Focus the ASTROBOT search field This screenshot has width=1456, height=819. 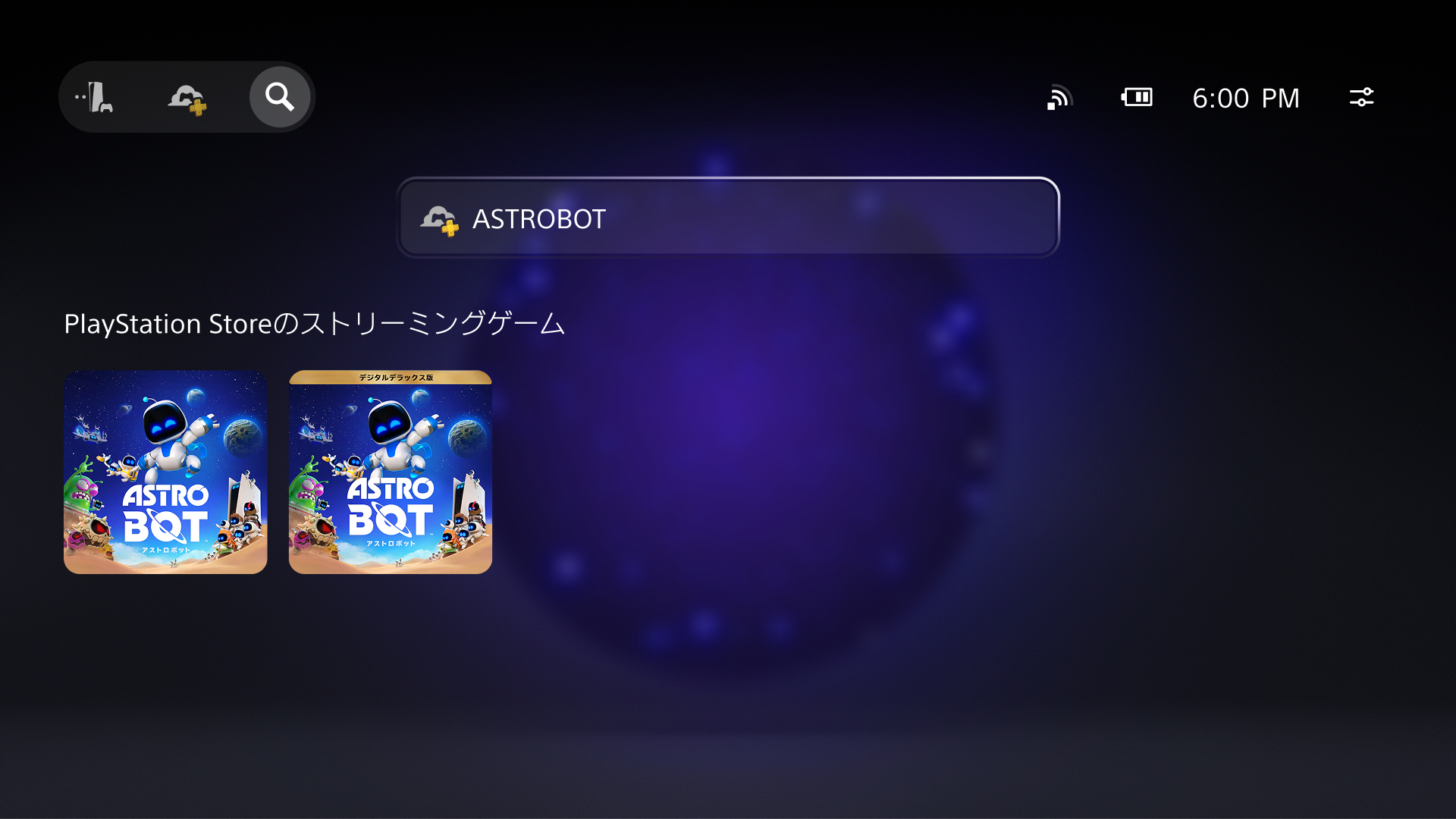(728, 218)
